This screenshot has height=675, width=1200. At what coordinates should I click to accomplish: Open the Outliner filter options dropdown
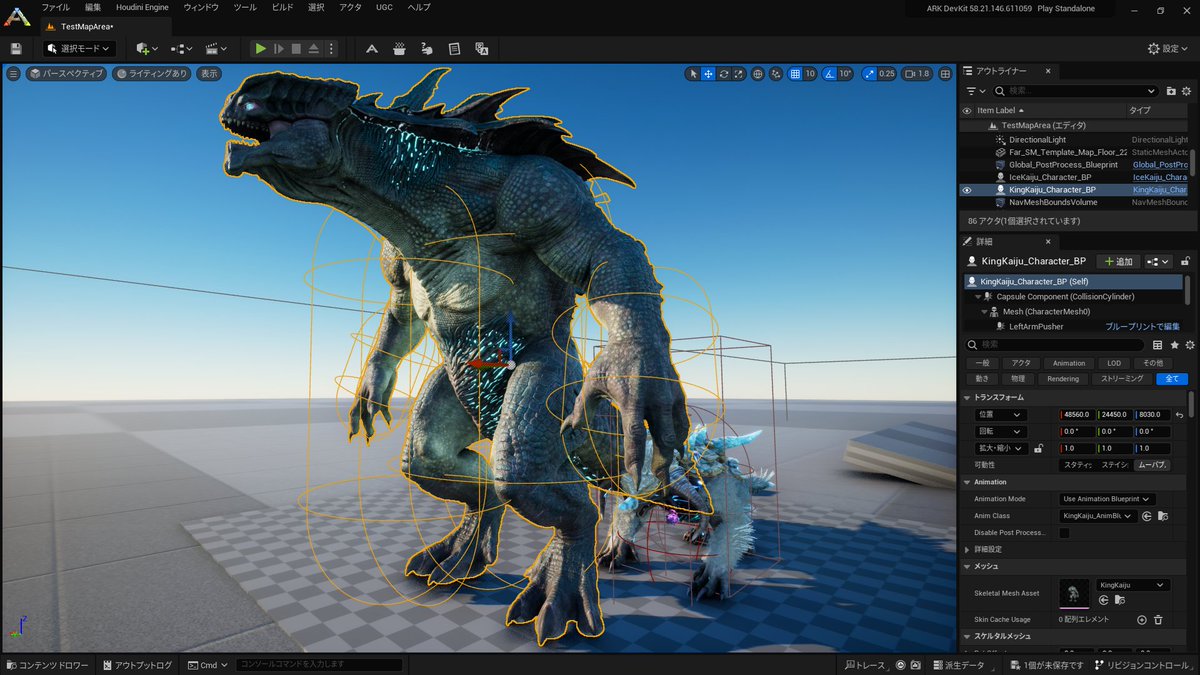click(x=975, y=91)
